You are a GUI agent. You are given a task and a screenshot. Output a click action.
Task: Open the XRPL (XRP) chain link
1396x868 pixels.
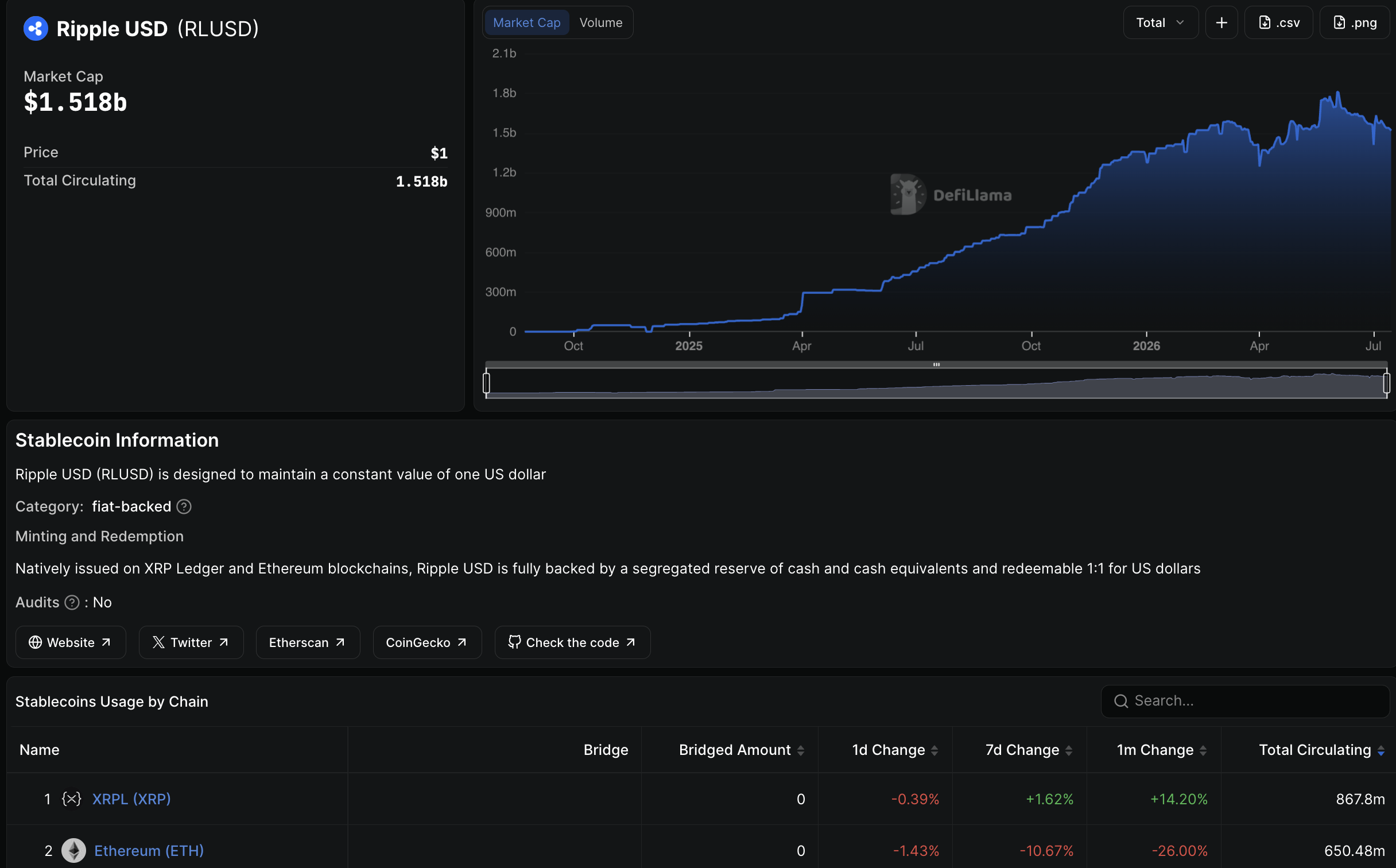click(x=131, y=799)
